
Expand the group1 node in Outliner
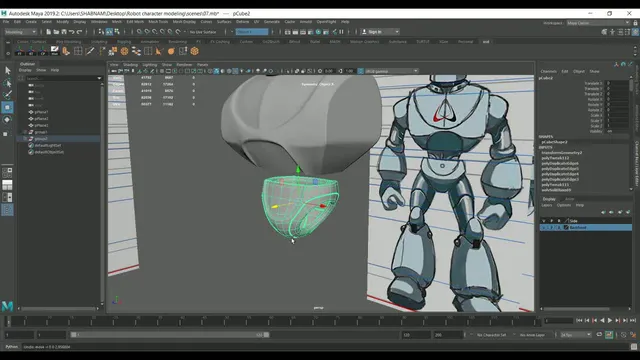pyautogui.click(x=25, y=132)
